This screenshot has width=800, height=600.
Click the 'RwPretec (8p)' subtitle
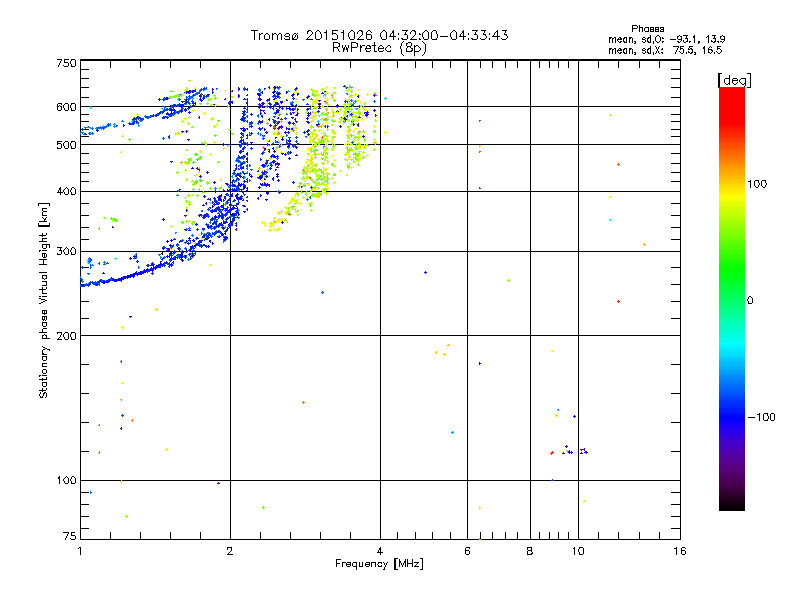[x=379, y=48]
